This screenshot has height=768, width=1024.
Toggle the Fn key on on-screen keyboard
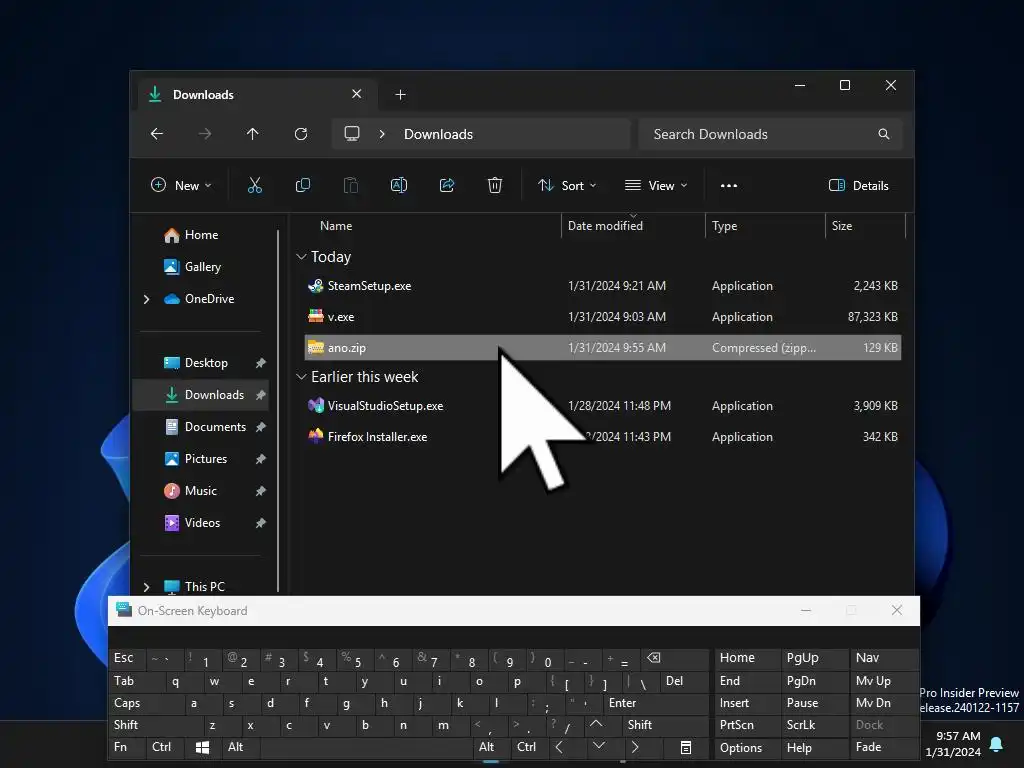[x=127, y=747]
